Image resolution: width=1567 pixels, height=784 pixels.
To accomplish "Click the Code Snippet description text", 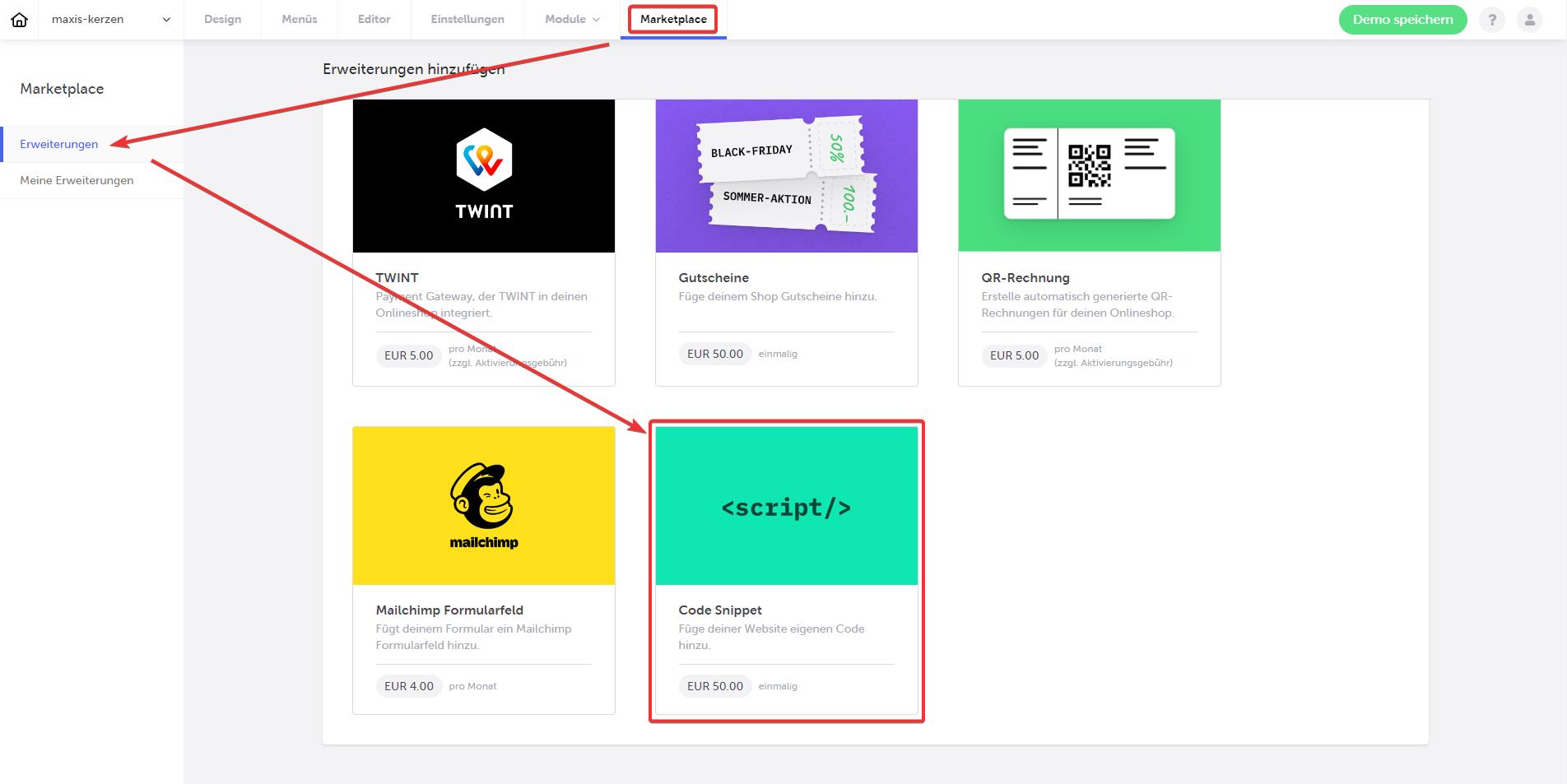I will point(771,637).
